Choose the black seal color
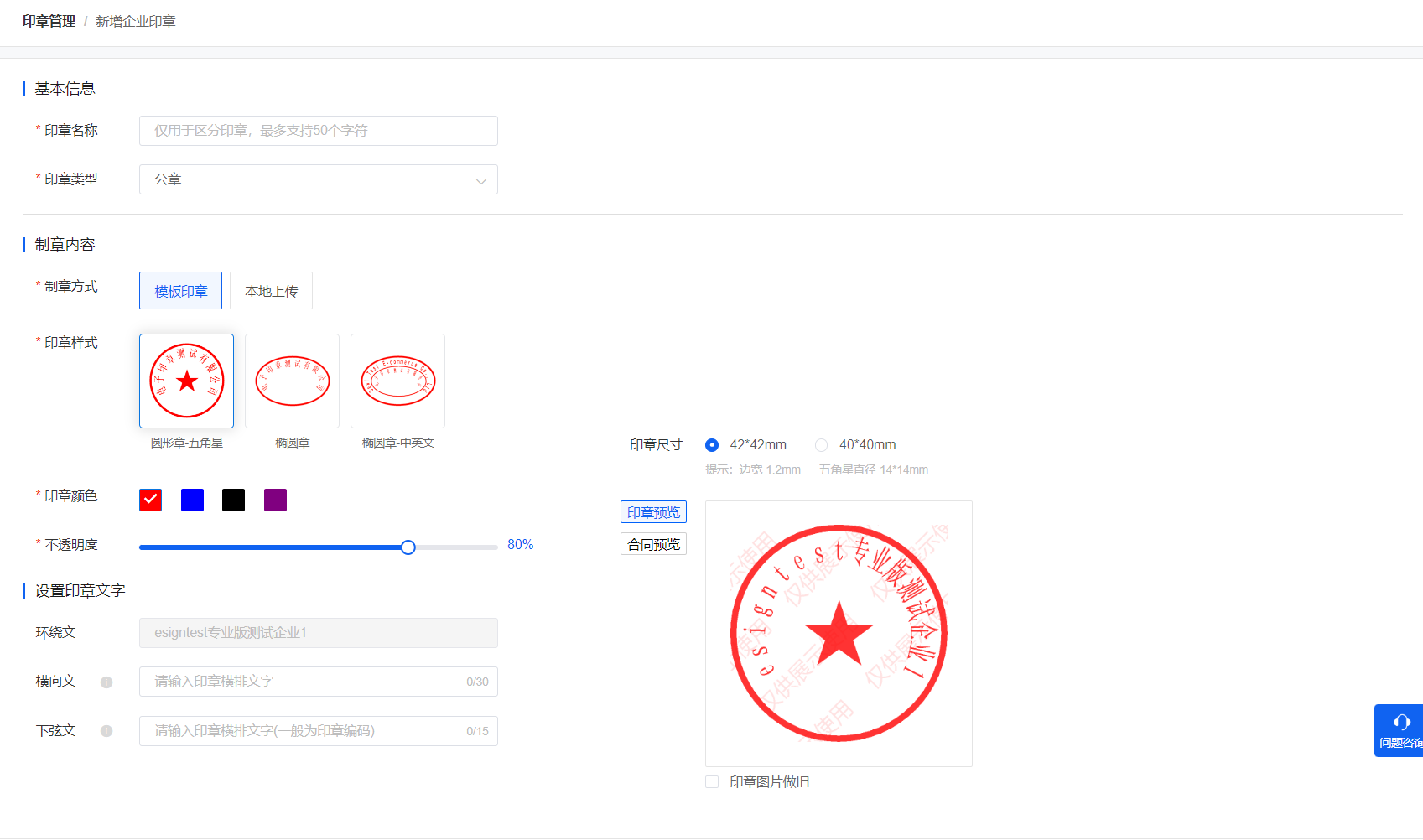Screen dimensions: 1423x840 click(234, 500)
